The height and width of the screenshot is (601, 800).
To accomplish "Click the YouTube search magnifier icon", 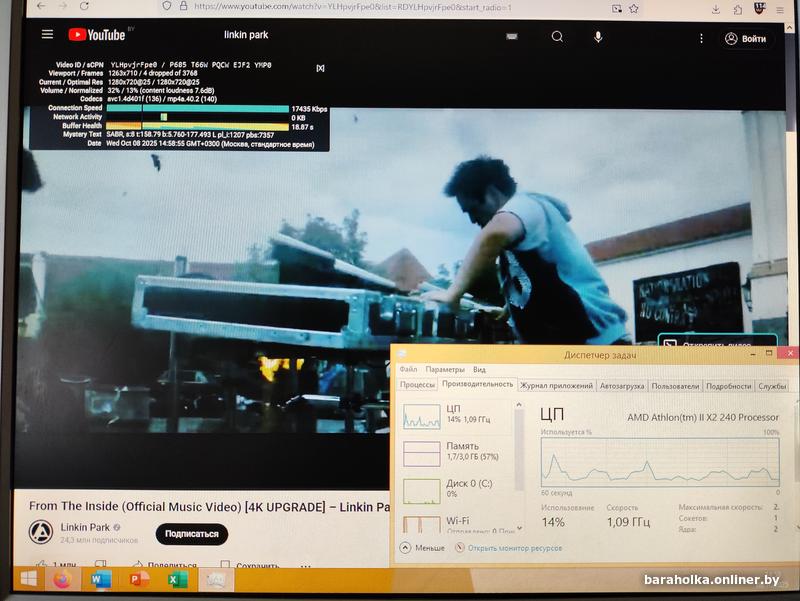I will click(x=557, y=37).
